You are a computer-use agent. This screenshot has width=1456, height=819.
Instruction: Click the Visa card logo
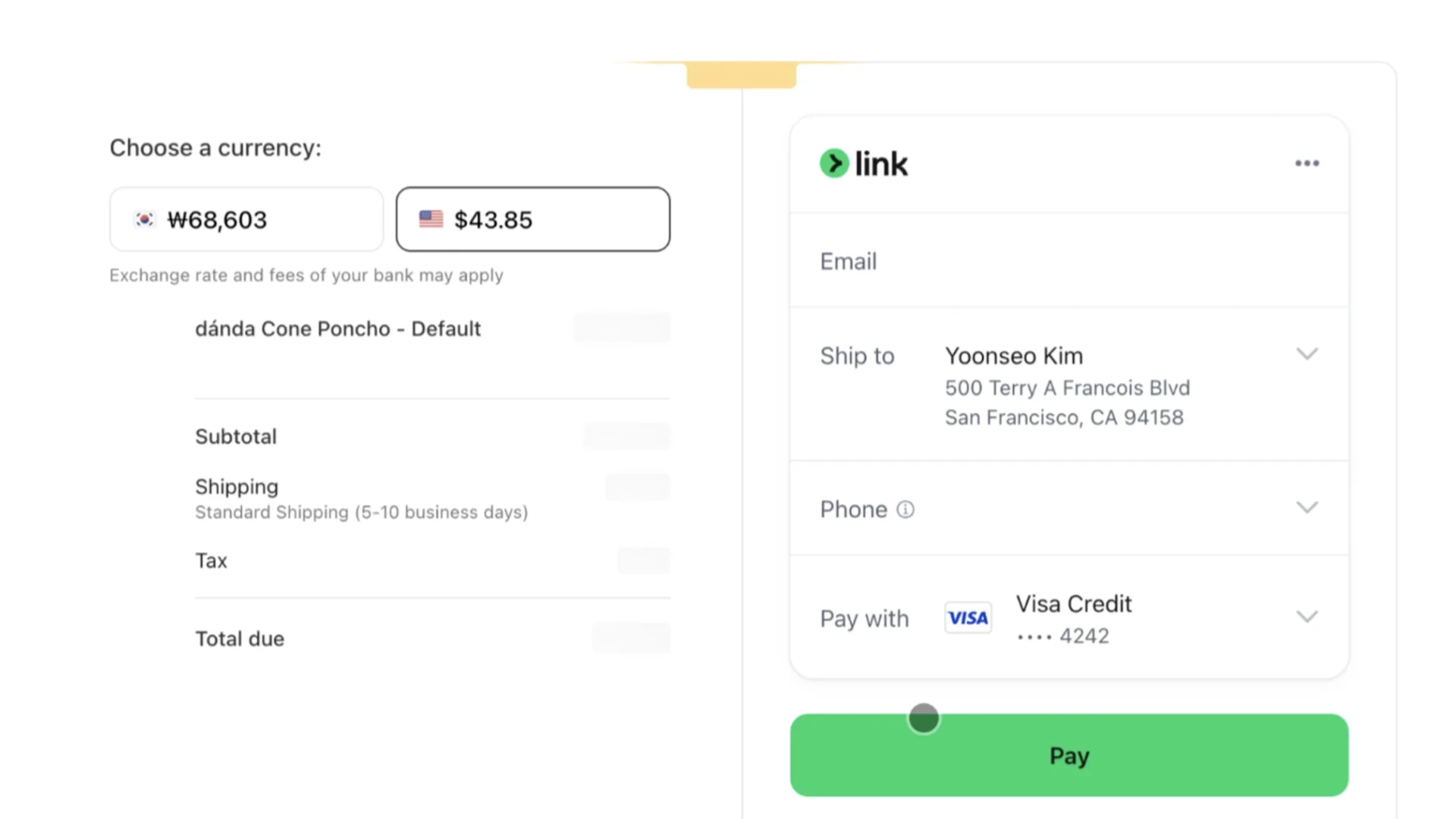pyautogui.click(x=968, y=618)
